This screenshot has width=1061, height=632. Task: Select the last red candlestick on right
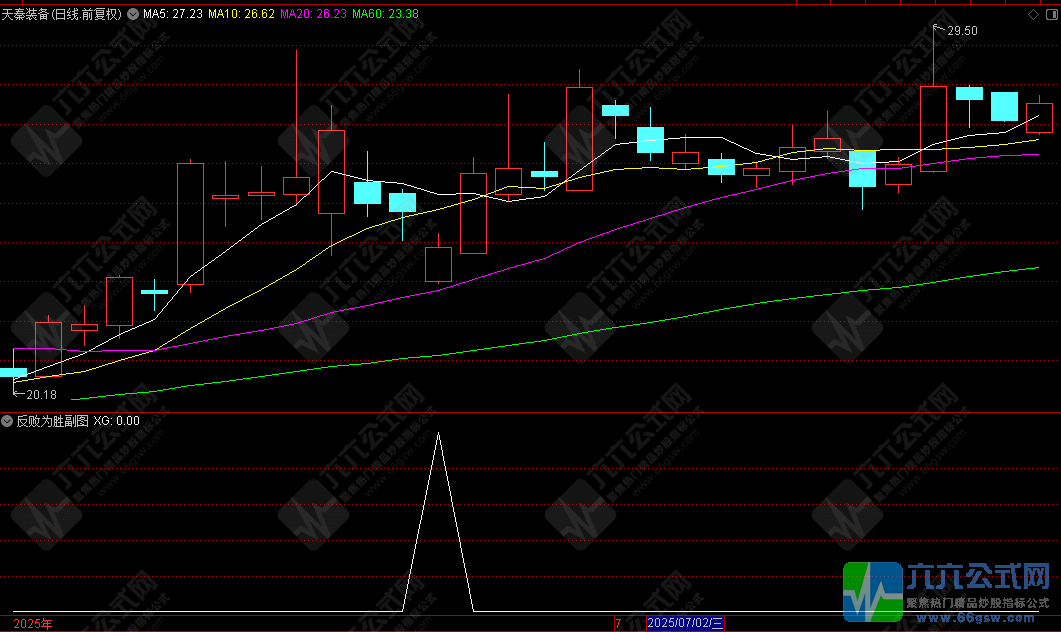pos(1039,118)
